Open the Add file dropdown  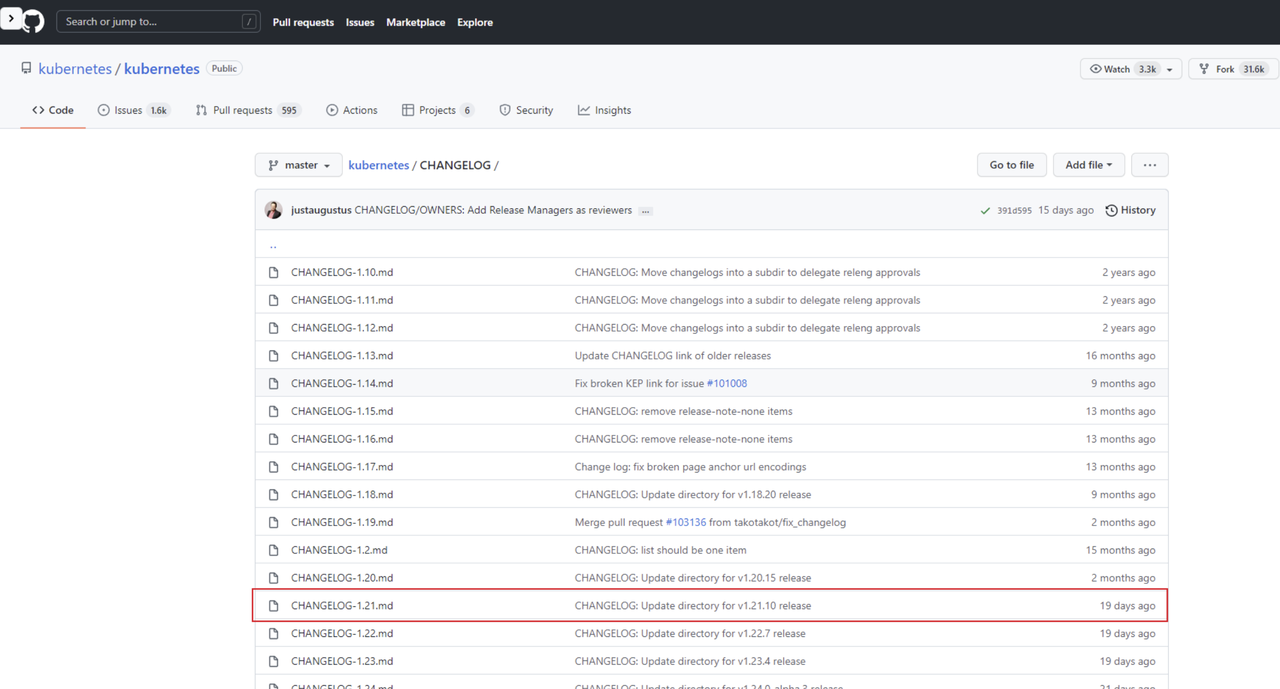[x=1089, y=165]
